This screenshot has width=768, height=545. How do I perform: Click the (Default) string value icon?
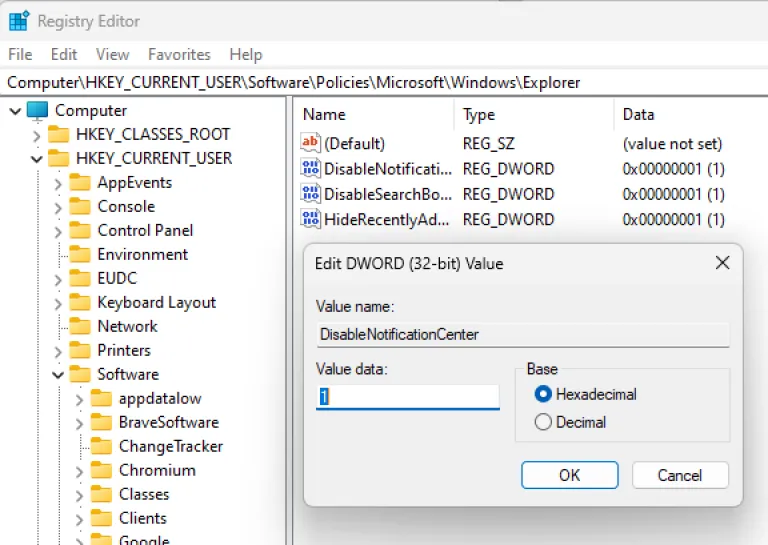pyautogui.click(x=310, y=144)
